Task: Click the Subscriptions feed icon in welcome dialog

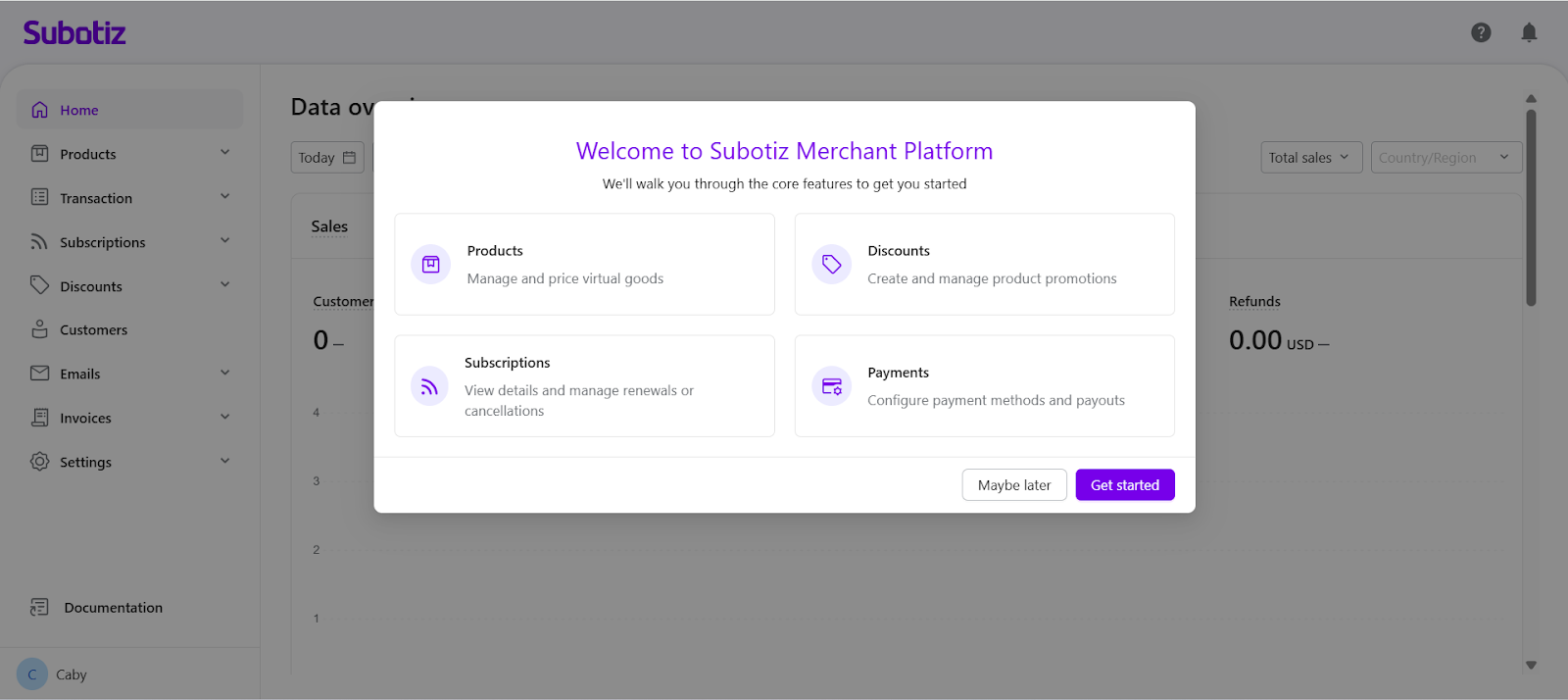Action: click(429, 386)
